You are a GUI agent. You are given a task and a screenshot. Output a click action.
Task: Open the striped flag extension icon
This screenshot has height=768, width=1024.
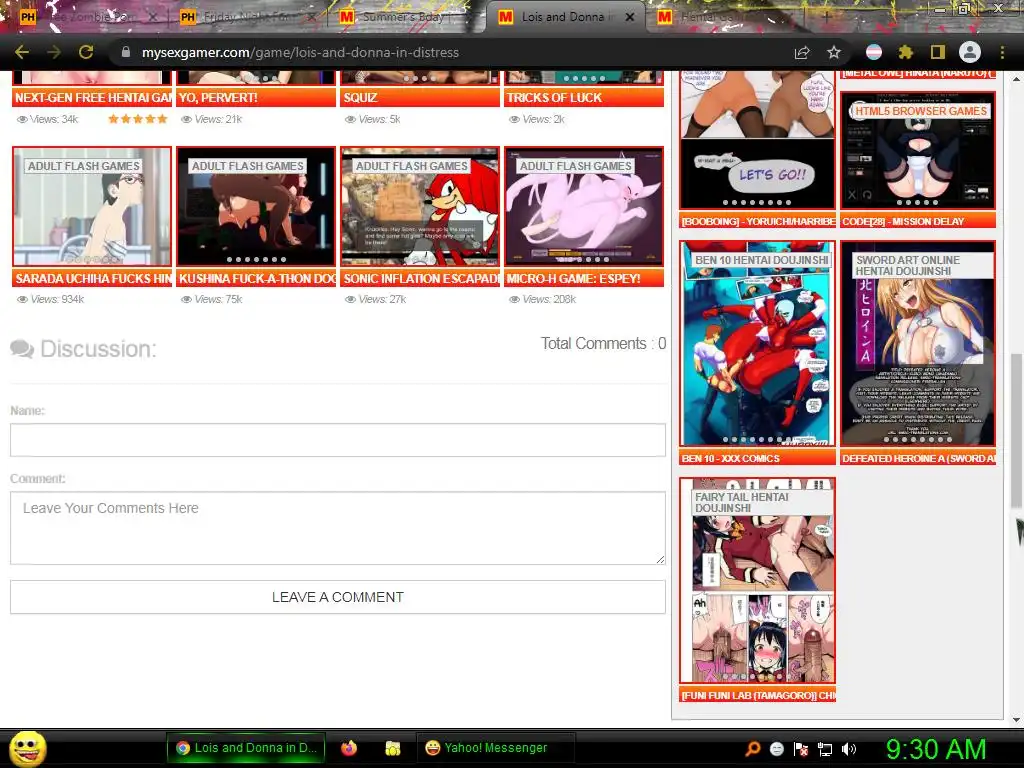tap(874, 52)
